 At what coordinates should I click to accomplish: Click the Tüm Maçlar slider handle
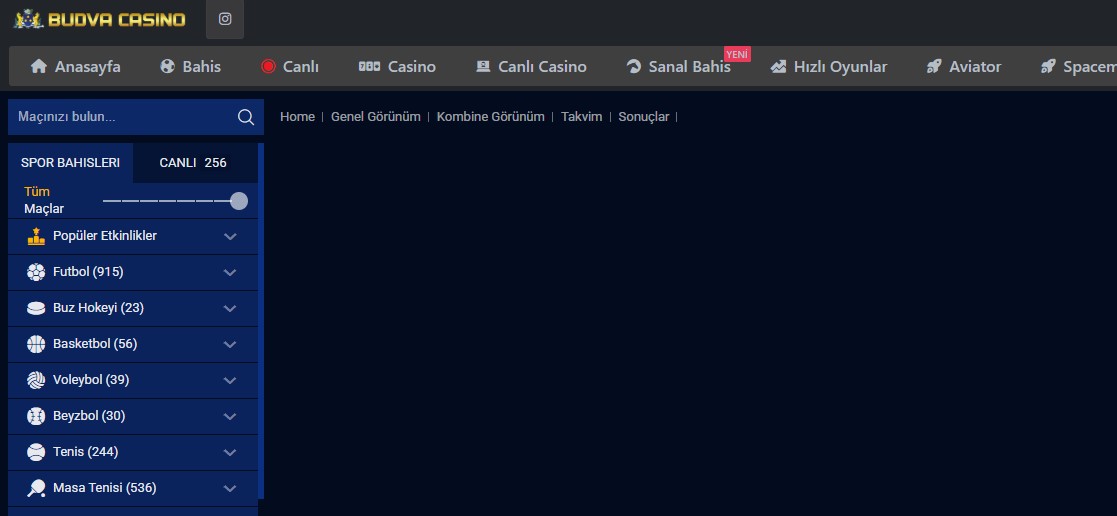click(x=239, y=201)
